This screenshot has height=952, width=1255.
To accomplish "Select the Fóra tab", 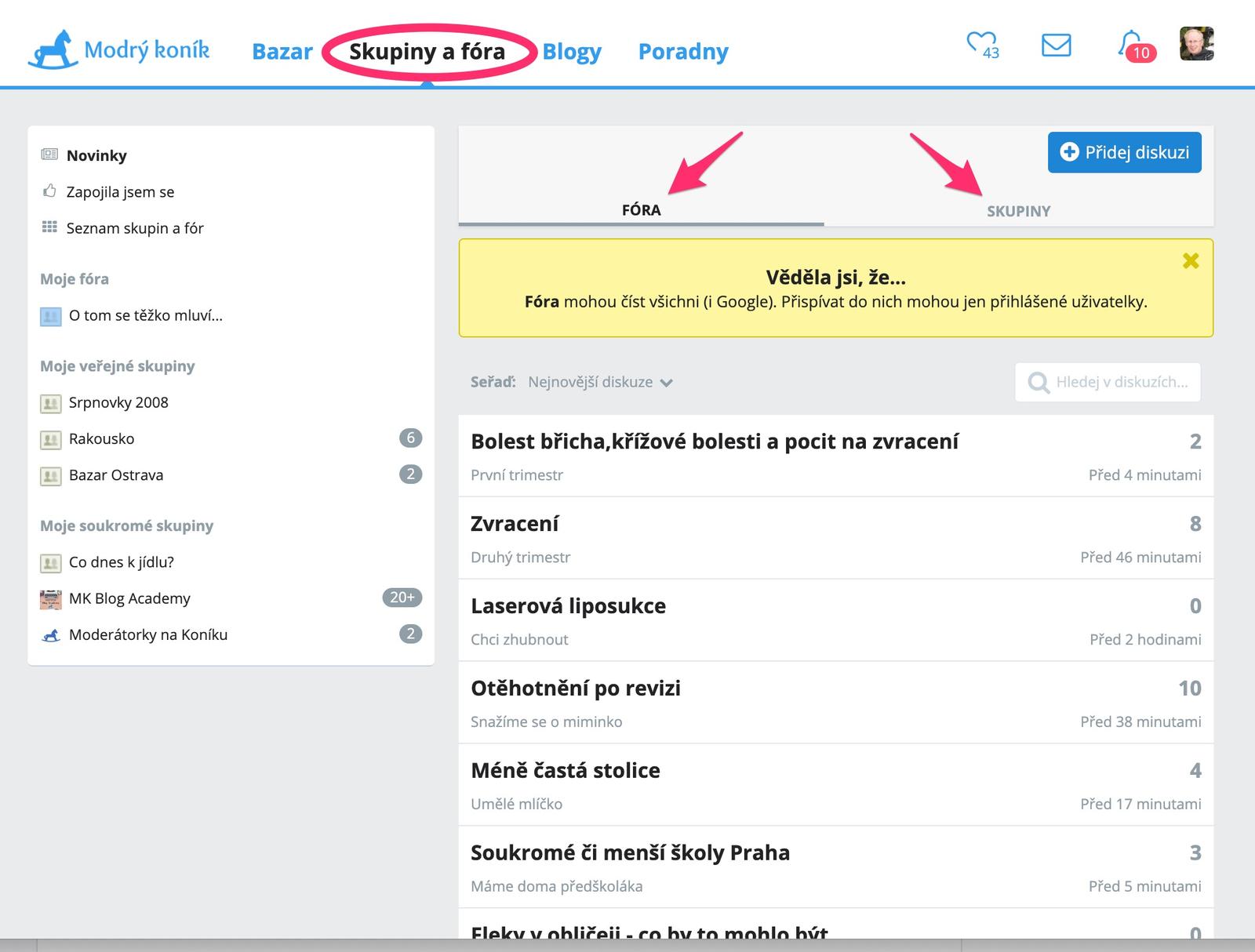I will [x=641, y=210].
